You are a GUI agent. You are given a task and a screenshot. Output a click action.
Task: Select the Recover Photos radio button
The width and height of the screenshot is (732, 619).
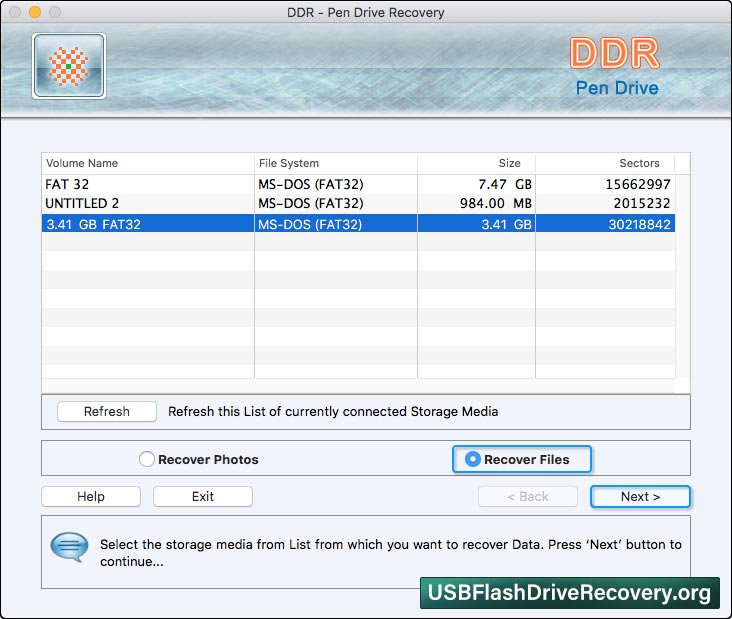147,459
